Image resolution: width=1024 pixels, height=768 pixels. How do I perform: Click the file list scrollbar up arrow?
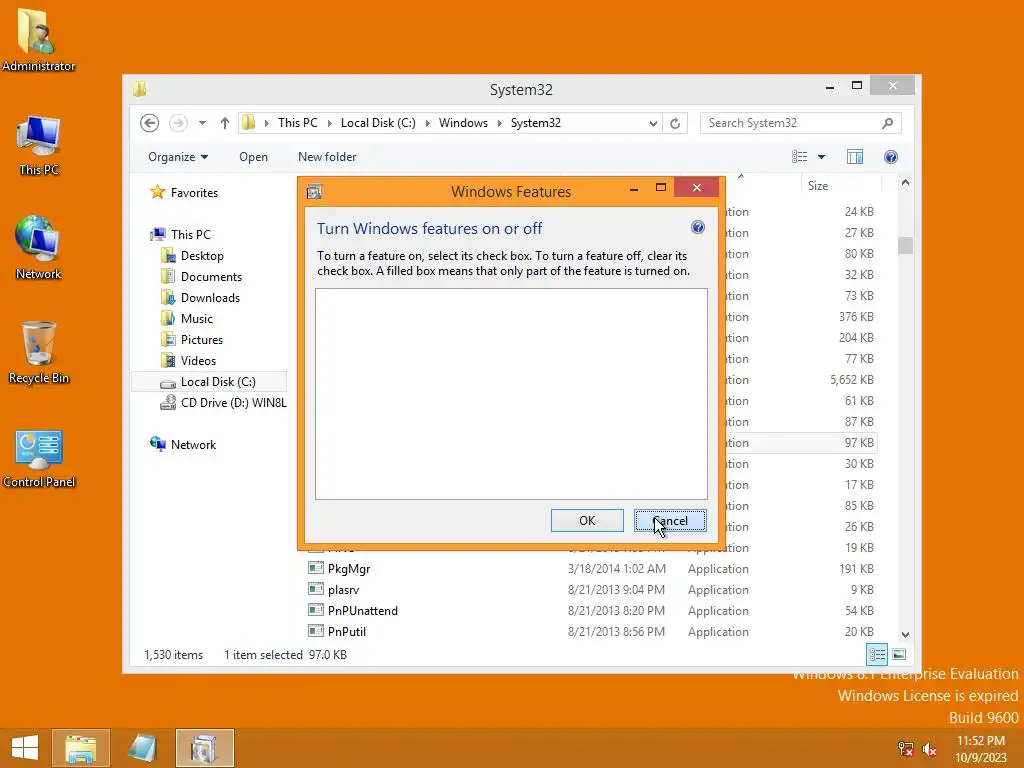(x=905, y=183)
